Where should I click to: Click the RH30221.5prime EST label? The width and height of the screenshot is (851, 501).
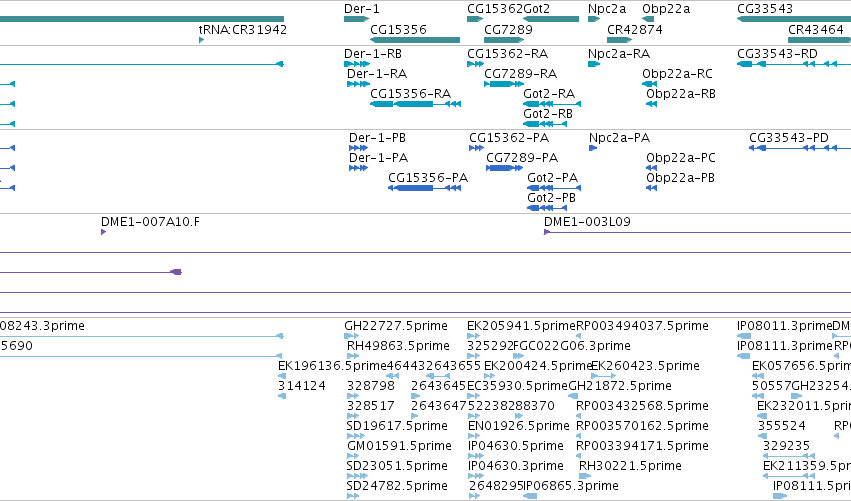click(630, 466)
